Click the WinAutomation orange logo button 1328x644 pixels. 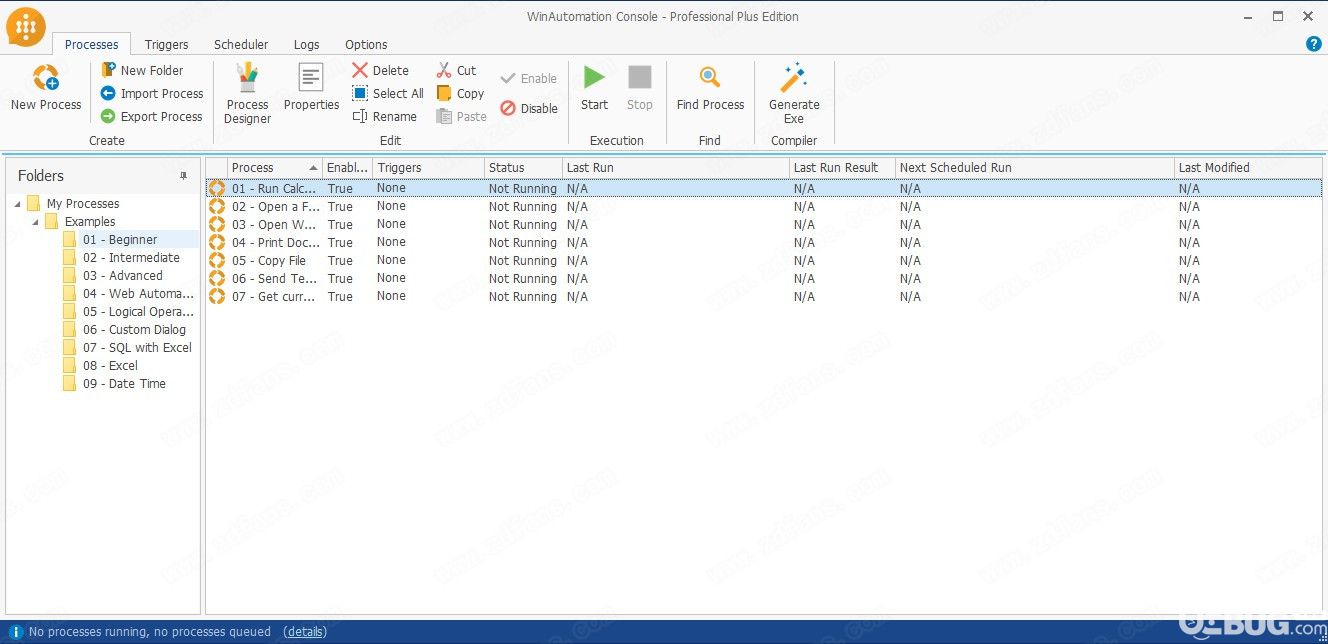click(26, 27)
